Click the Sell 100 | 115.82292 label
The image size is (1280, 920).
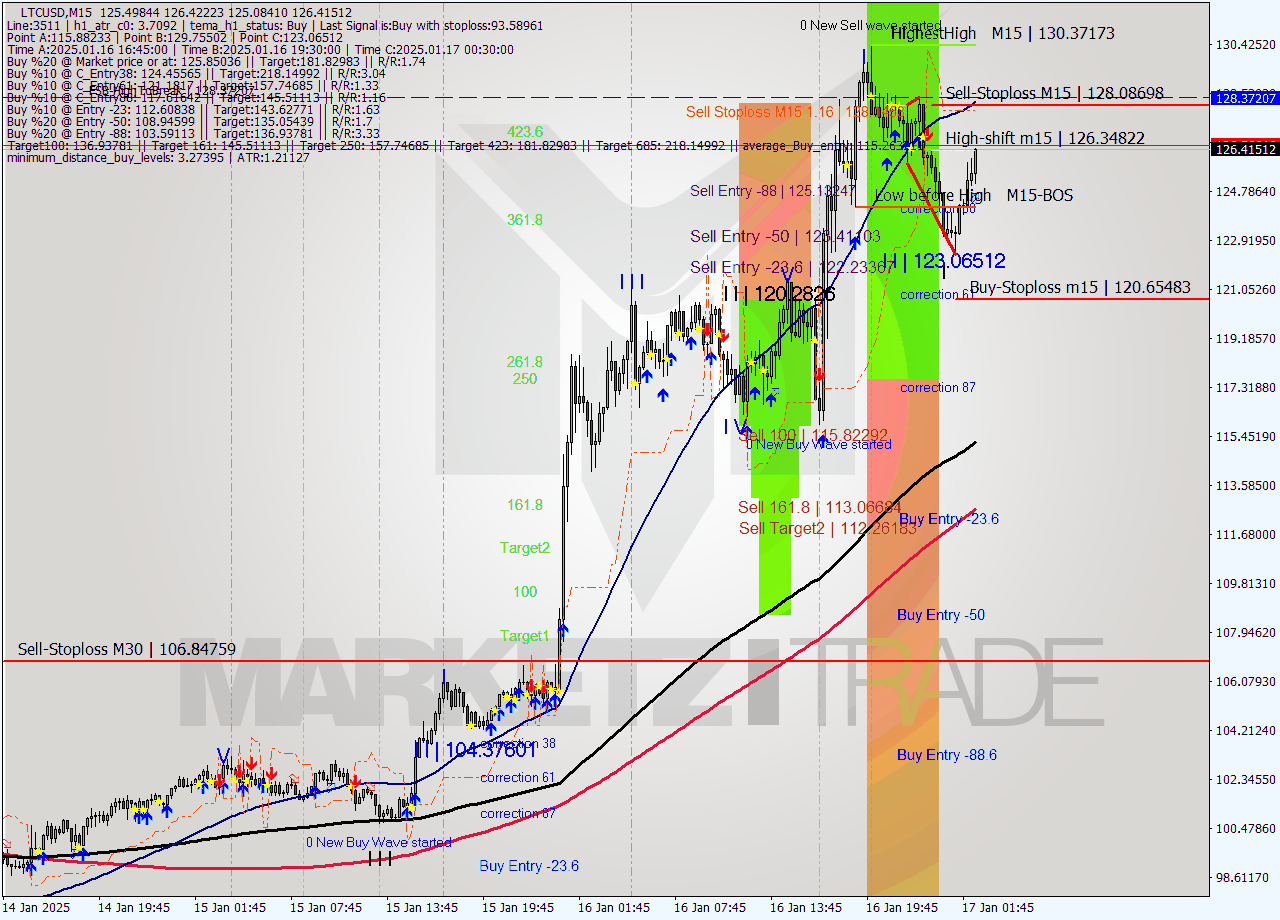coord(813,437)
